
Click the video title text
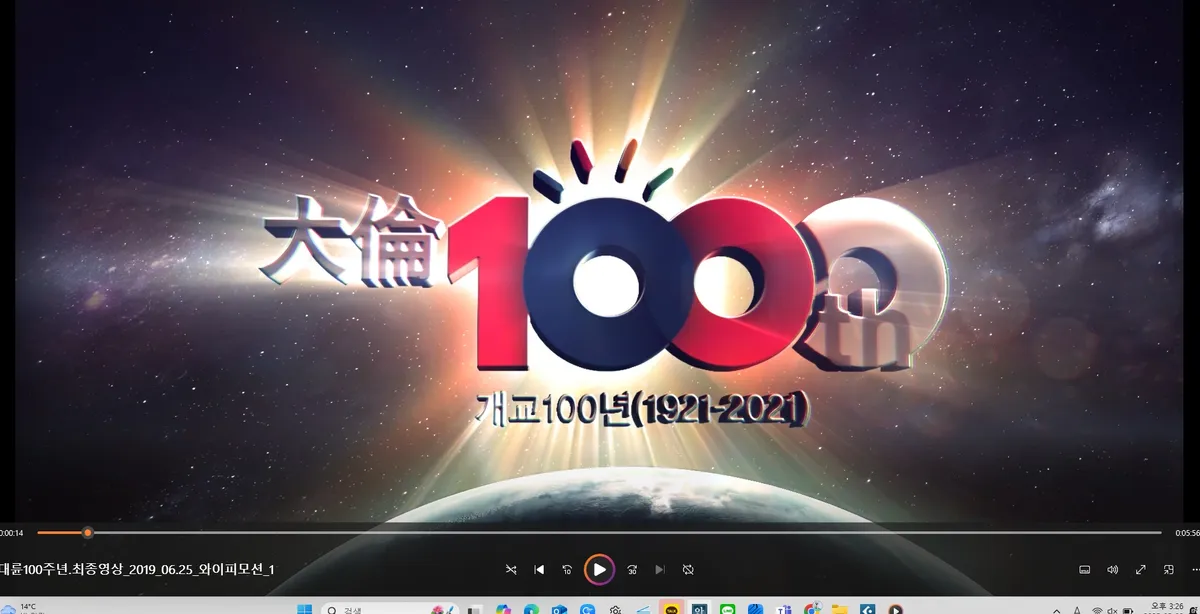pos(137,569)
